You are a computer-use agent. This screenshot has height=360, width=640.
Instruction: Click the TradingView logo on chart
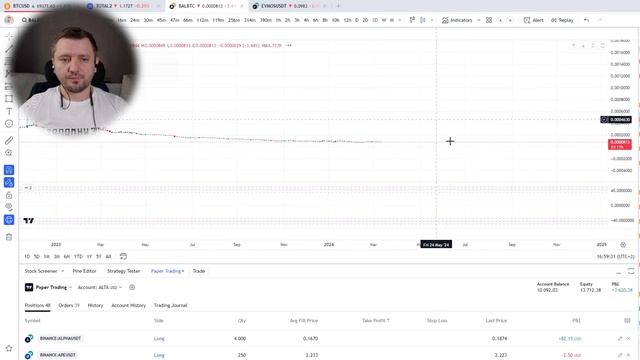29,221
